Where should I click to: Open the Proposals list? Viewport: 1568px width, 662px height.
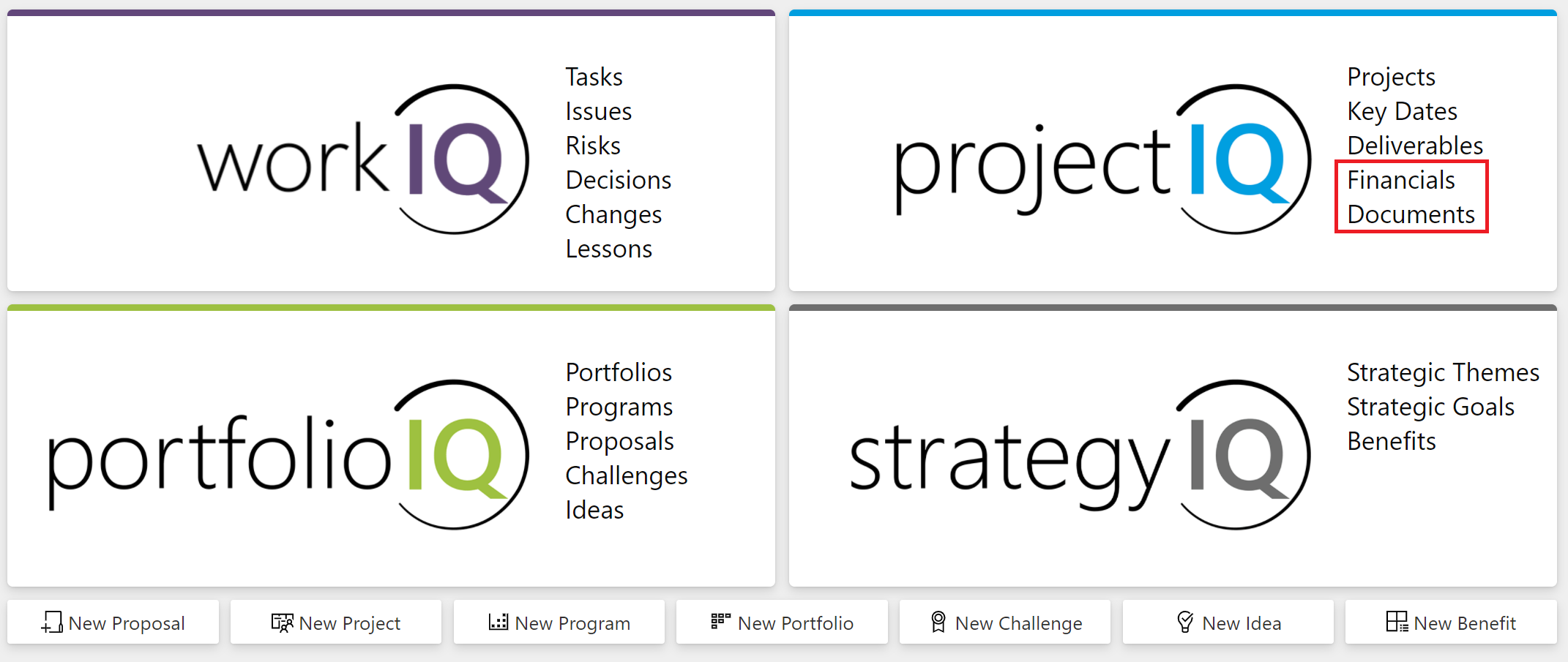coord(619,441)
